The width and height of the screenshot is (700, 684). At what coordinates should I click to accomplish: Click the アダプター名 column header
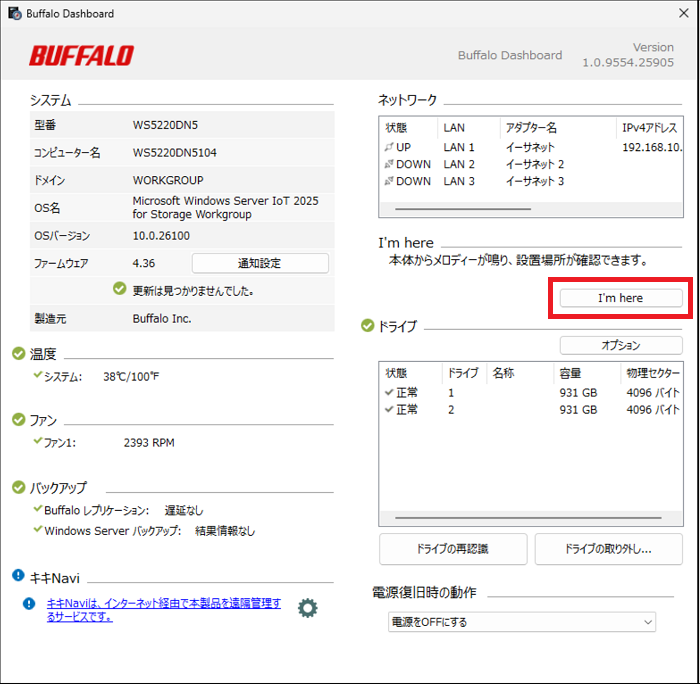(558, 128)
